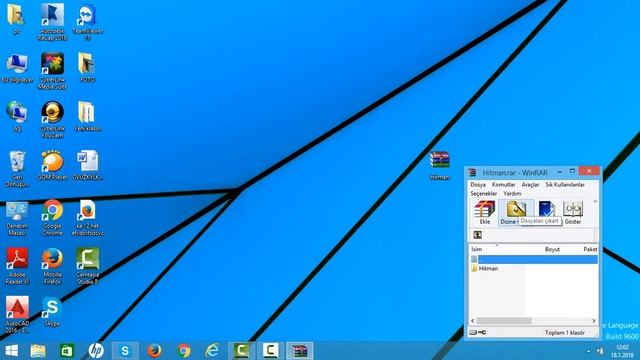Switch to WinRAR from the taskbar
This screenshot has width=640, height=360.
pyautogui.click(x=300, y=351)
